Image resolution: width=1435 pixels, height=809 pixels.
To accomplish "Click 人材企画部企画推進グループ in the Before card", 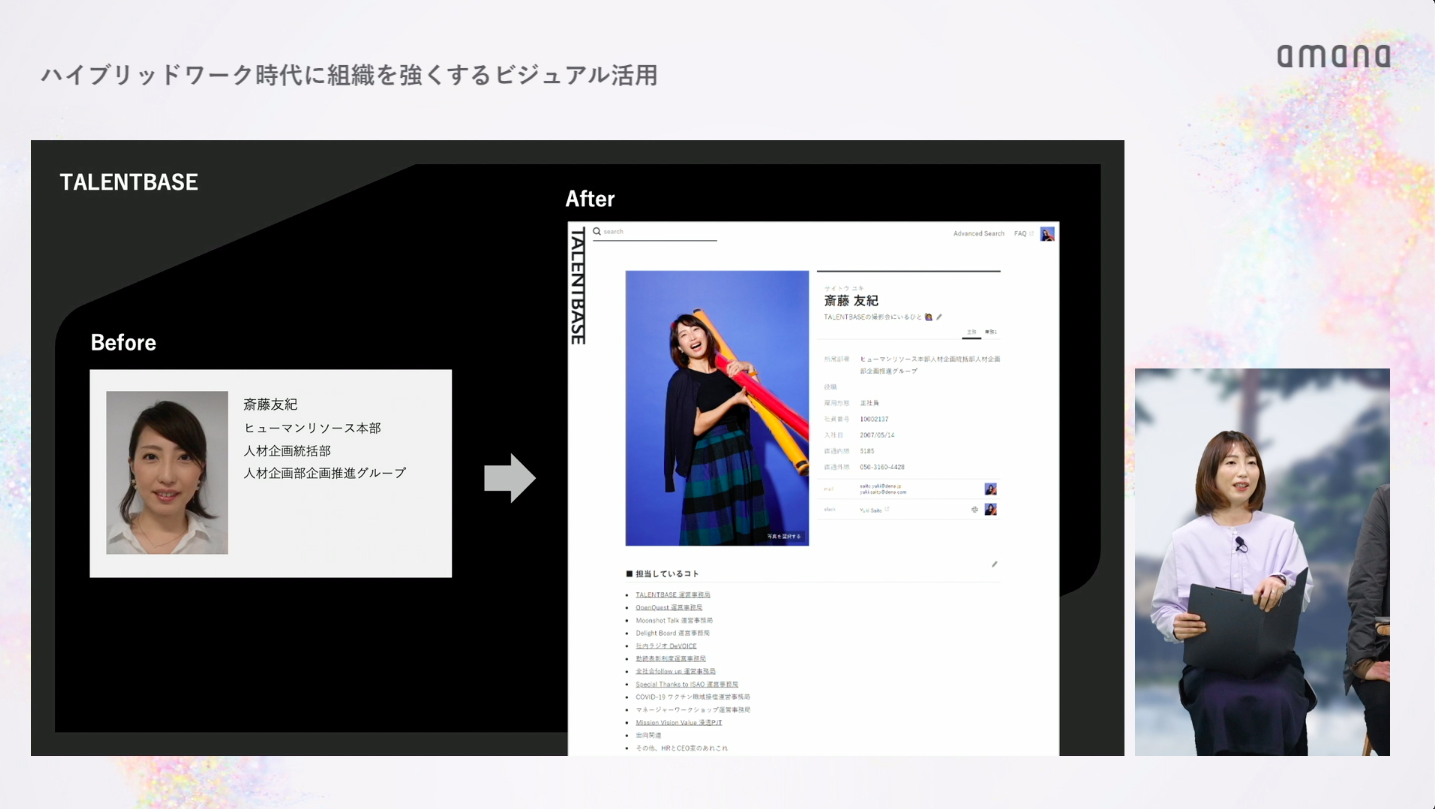I will (325, 473).
